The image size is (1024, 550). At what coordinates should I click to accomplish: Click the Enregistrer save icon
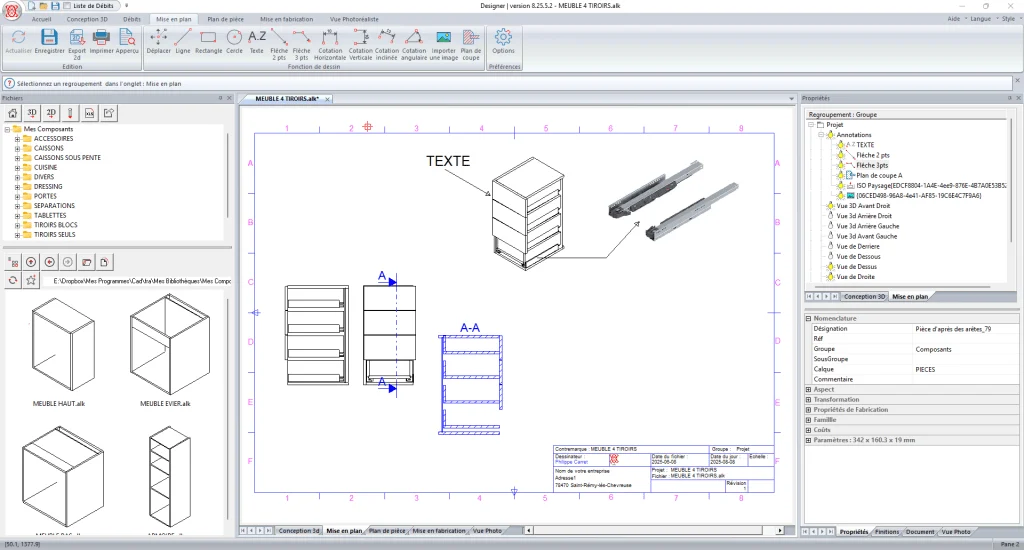pos(49,42)
